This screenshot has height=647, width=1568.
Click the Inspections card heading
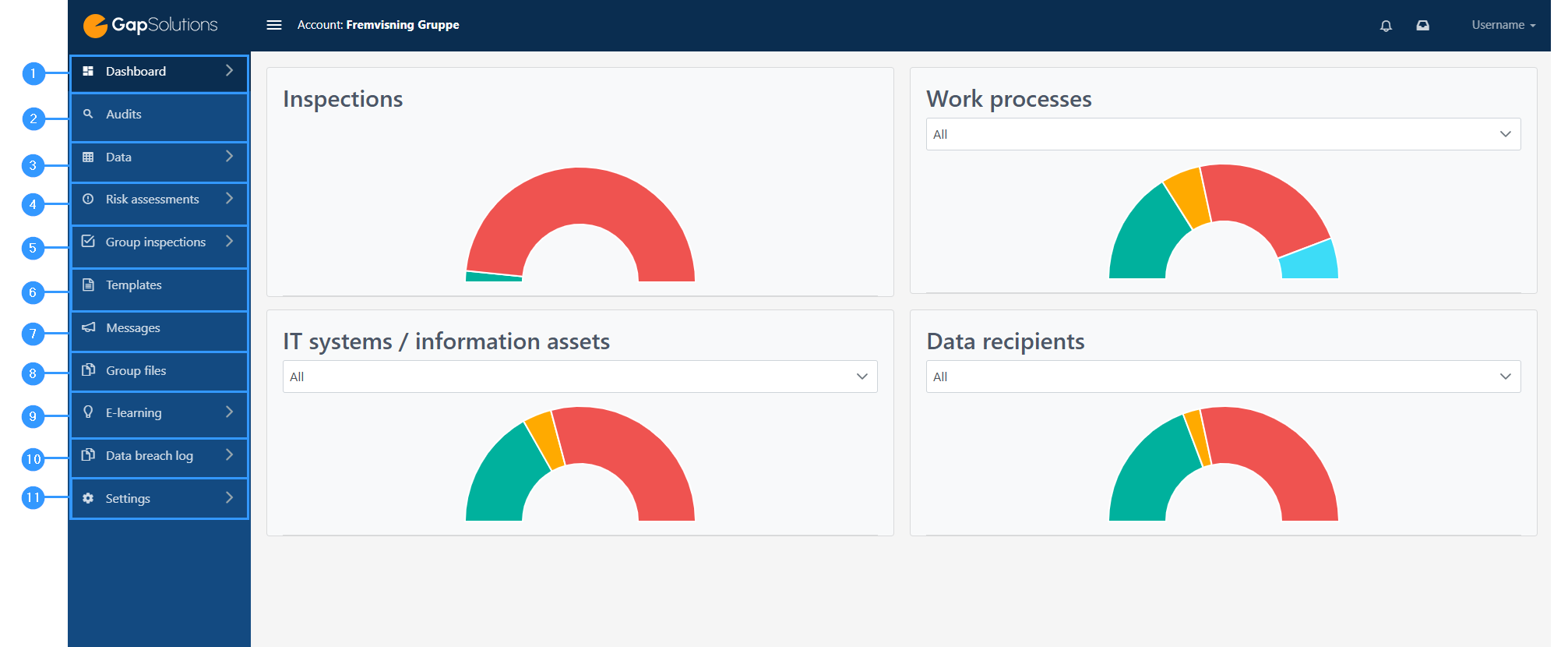click(343, 99)
